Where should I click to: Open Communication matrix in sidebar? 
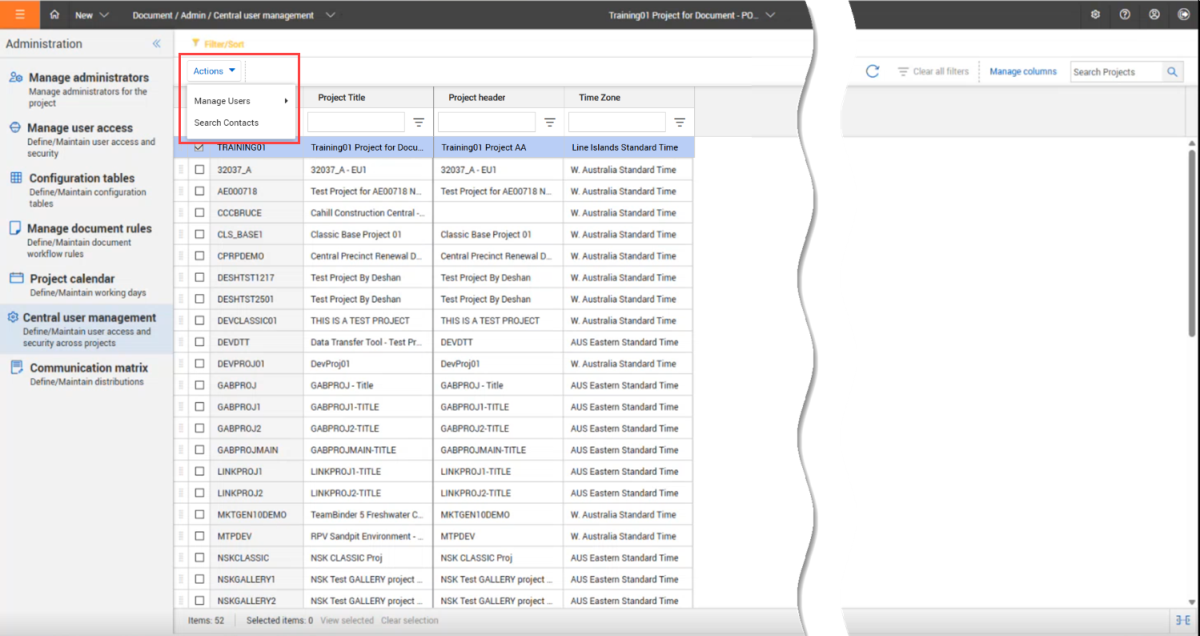tap(88, 368)
